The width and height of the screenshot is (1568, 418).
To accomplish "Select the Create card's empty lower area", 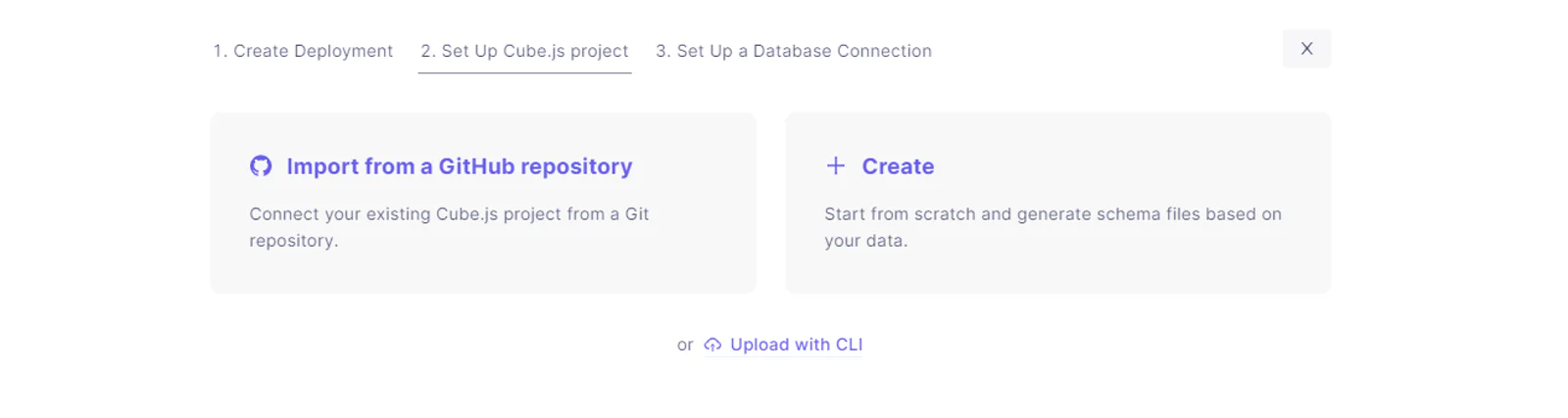I will pos(1058,273).
